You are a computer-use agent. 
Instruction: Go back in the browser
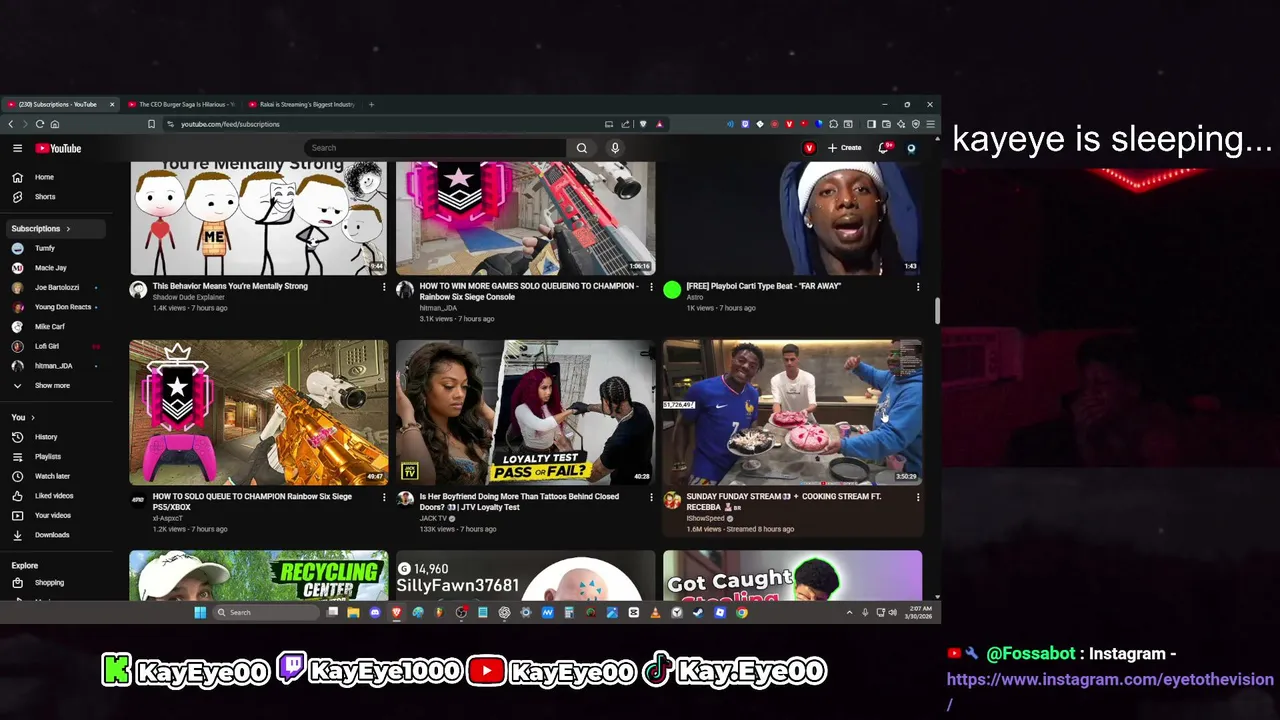click(11, 124)
